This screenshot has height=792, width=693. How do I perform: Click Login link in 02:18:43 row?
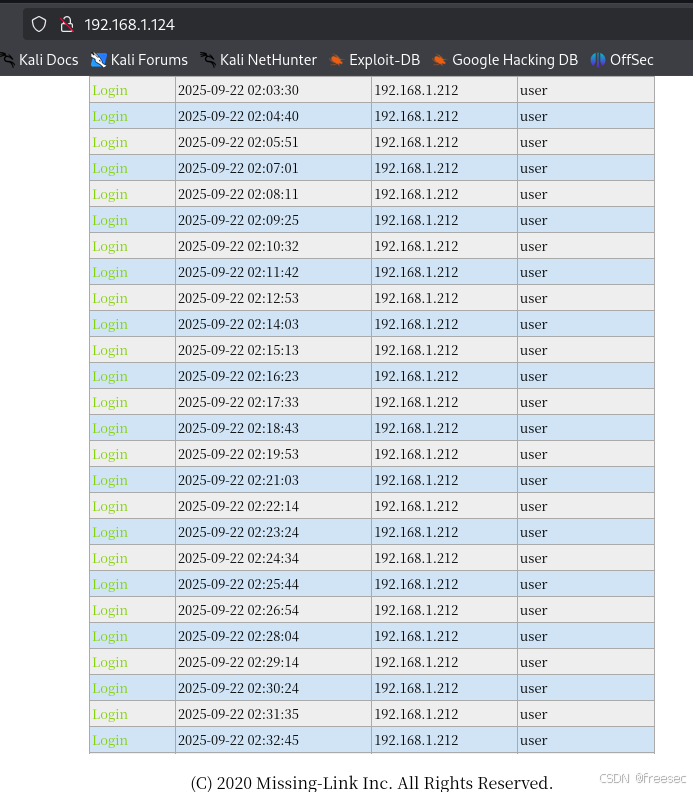[110, 428]
